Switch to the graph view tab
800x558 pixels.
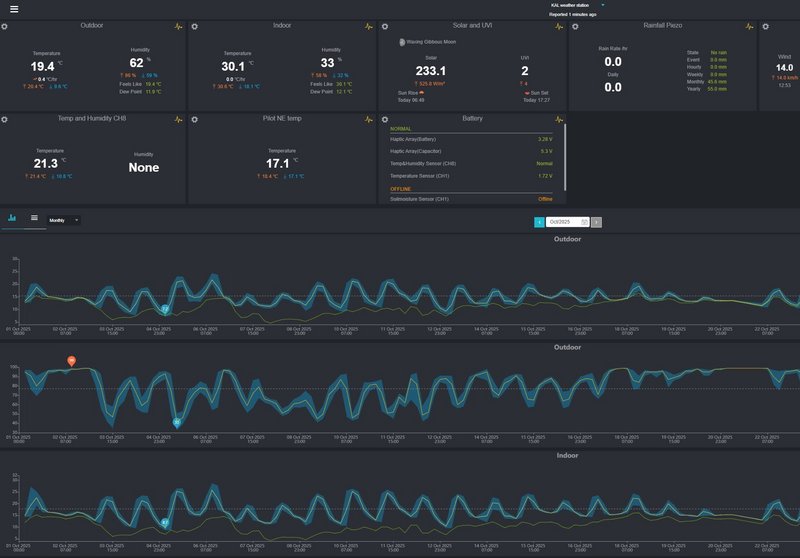point(12,217)
